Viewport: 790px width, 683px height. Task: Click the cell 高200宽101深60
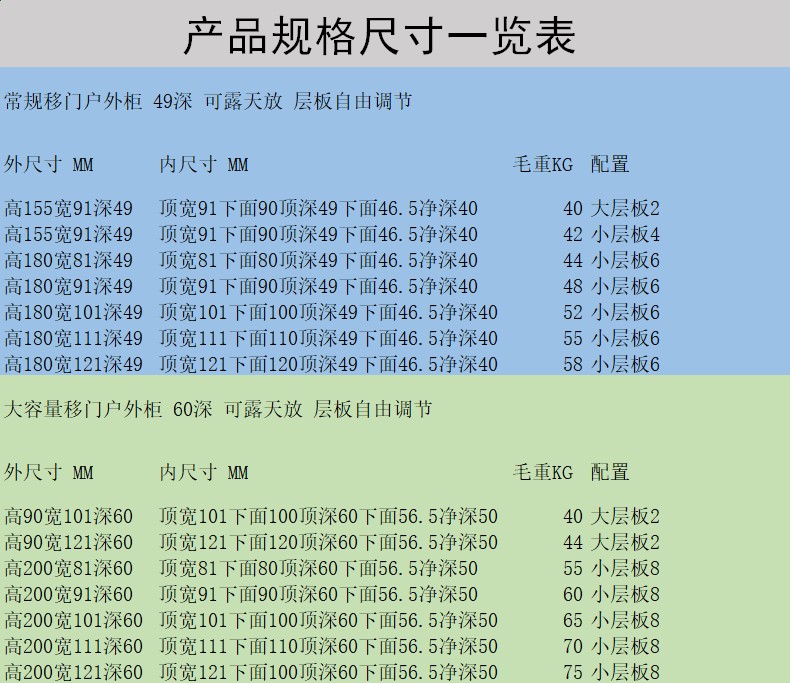[74, 621]
